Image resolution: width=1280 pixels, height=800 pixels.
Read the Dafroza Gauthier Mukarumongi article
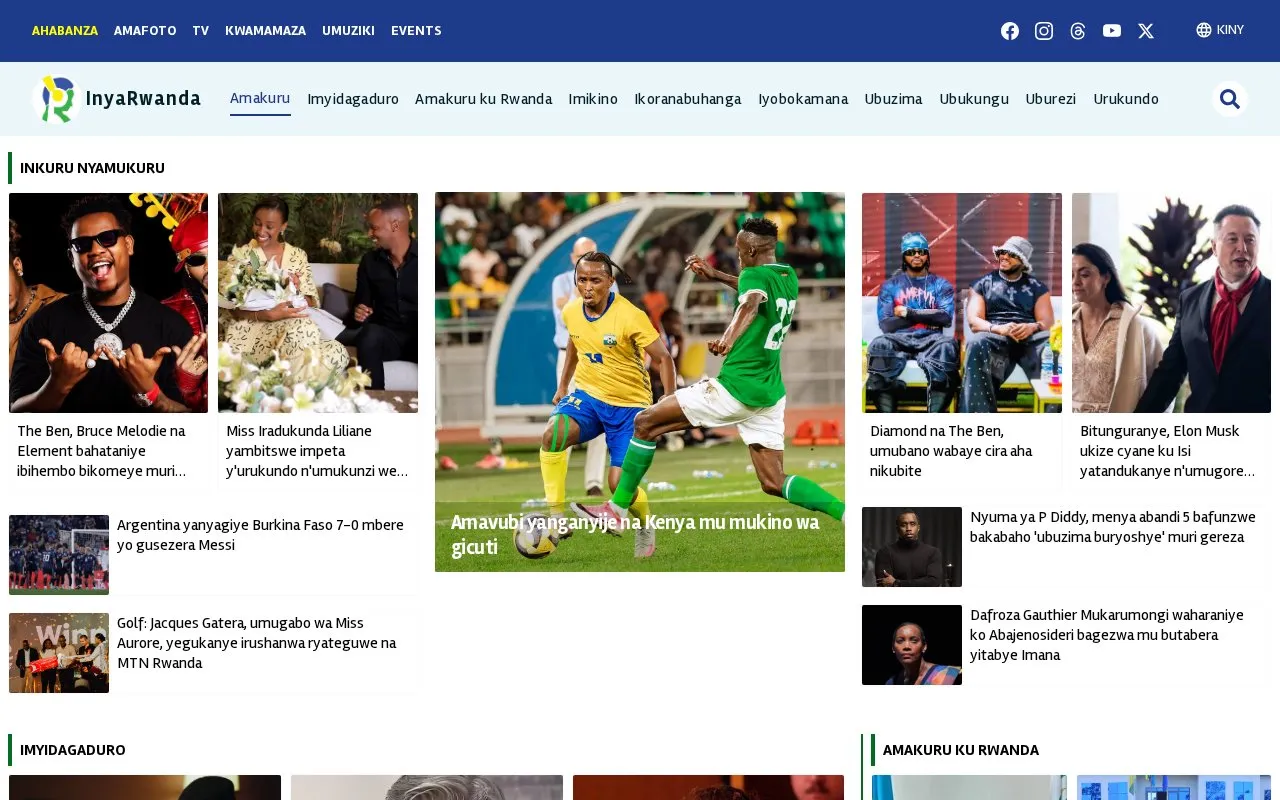tap(1107, 635)
